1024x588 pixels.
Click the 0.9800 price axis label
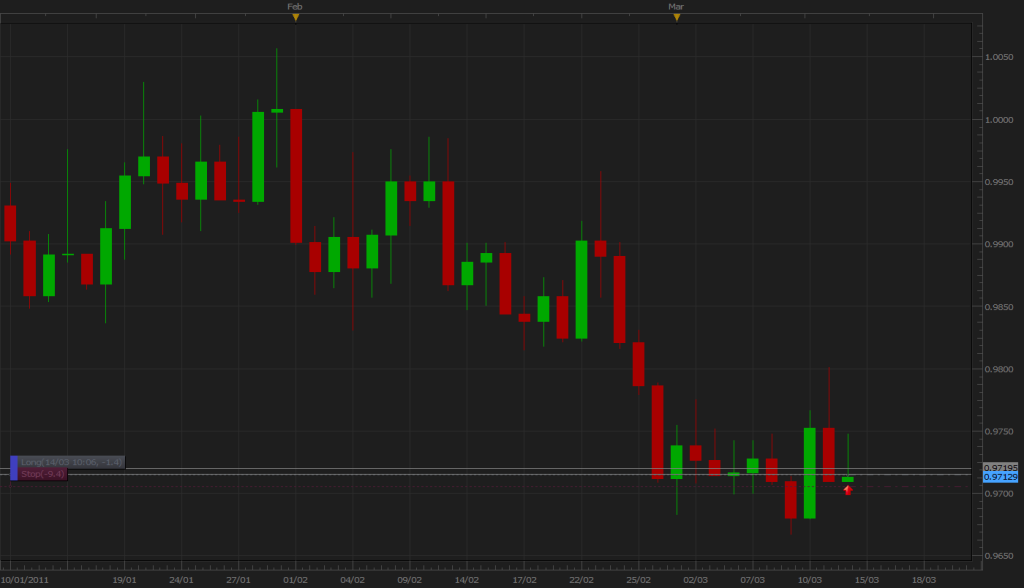[999, 369]
